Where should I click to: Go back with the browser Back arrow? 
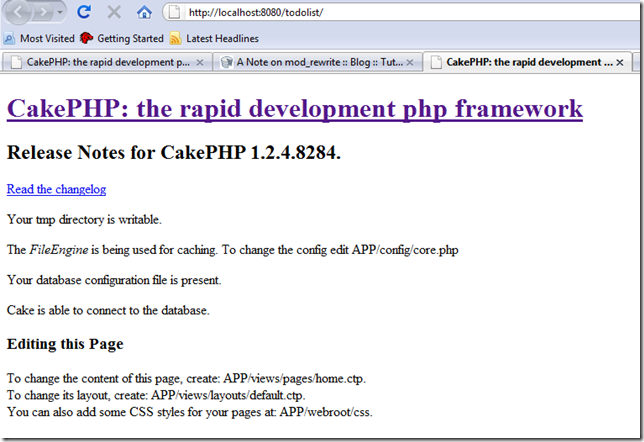(18, 12)
